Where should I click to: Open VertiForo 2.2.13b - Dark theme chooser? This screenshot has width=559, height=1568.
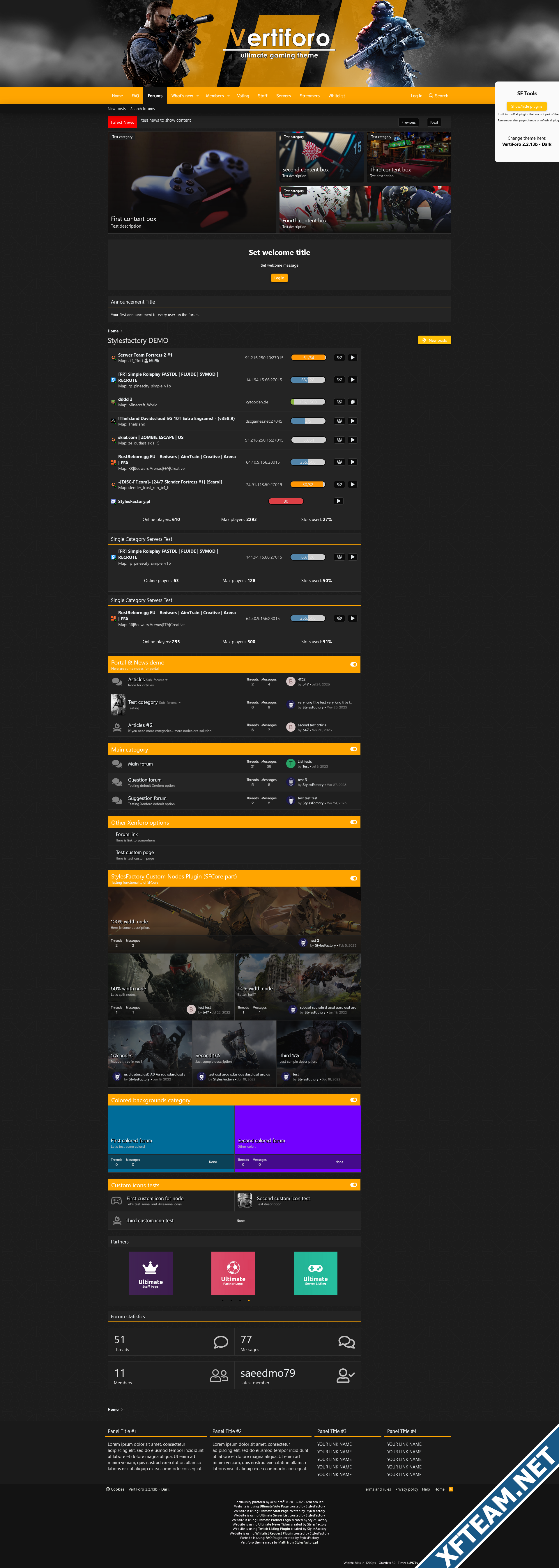click(527, 144)
